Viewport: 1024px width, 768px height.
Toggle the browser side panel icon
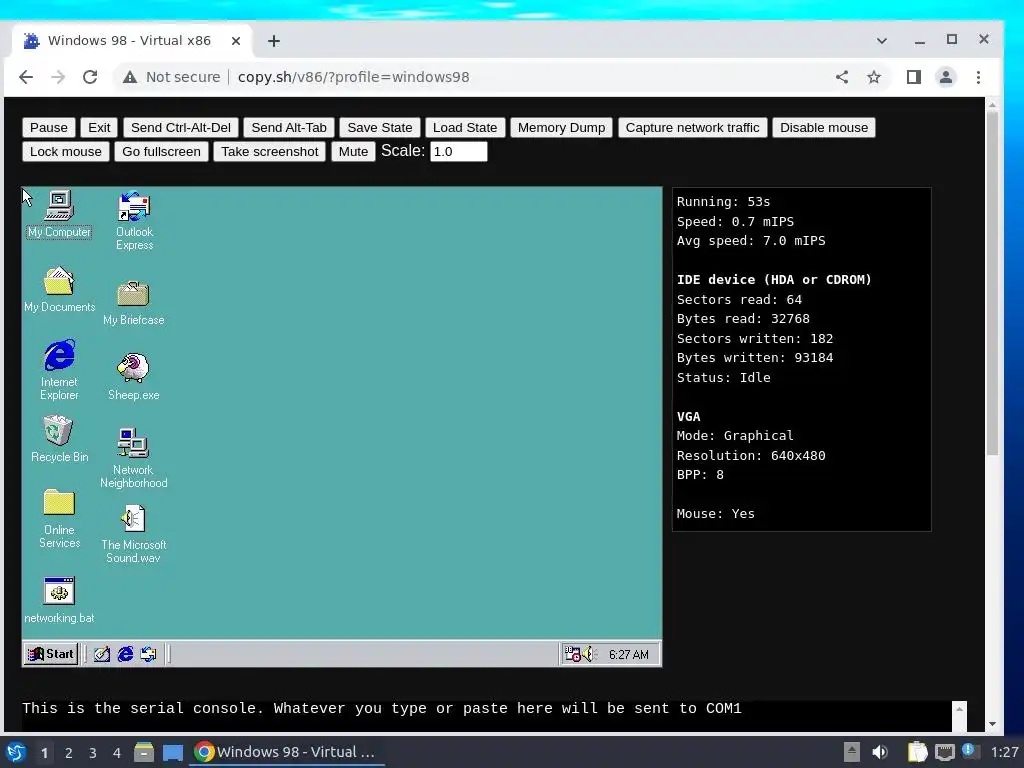[914, 77]
